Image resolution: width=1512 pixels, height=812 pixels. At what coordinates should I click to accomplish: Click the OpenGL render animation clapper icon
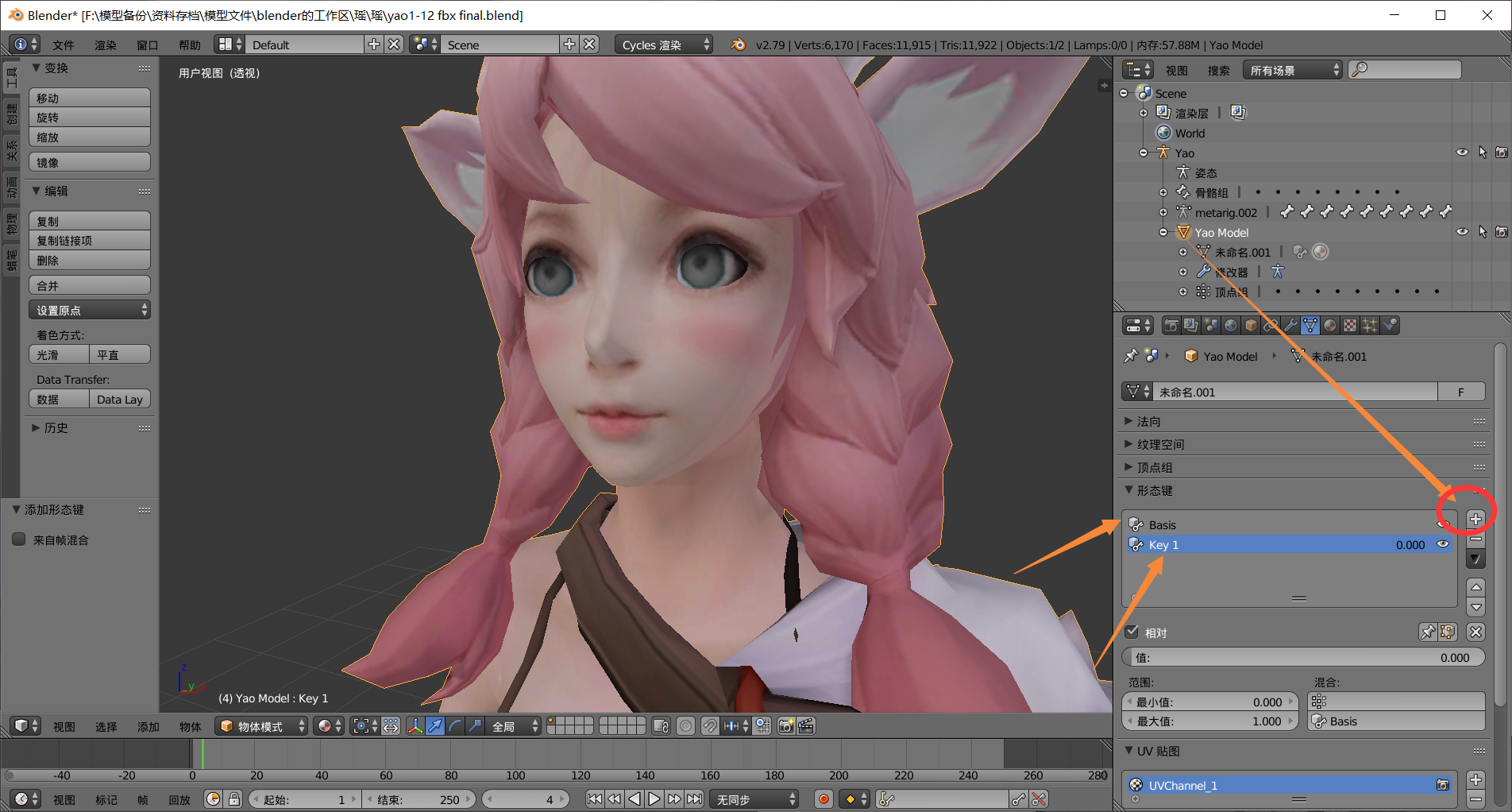point(806,726)
